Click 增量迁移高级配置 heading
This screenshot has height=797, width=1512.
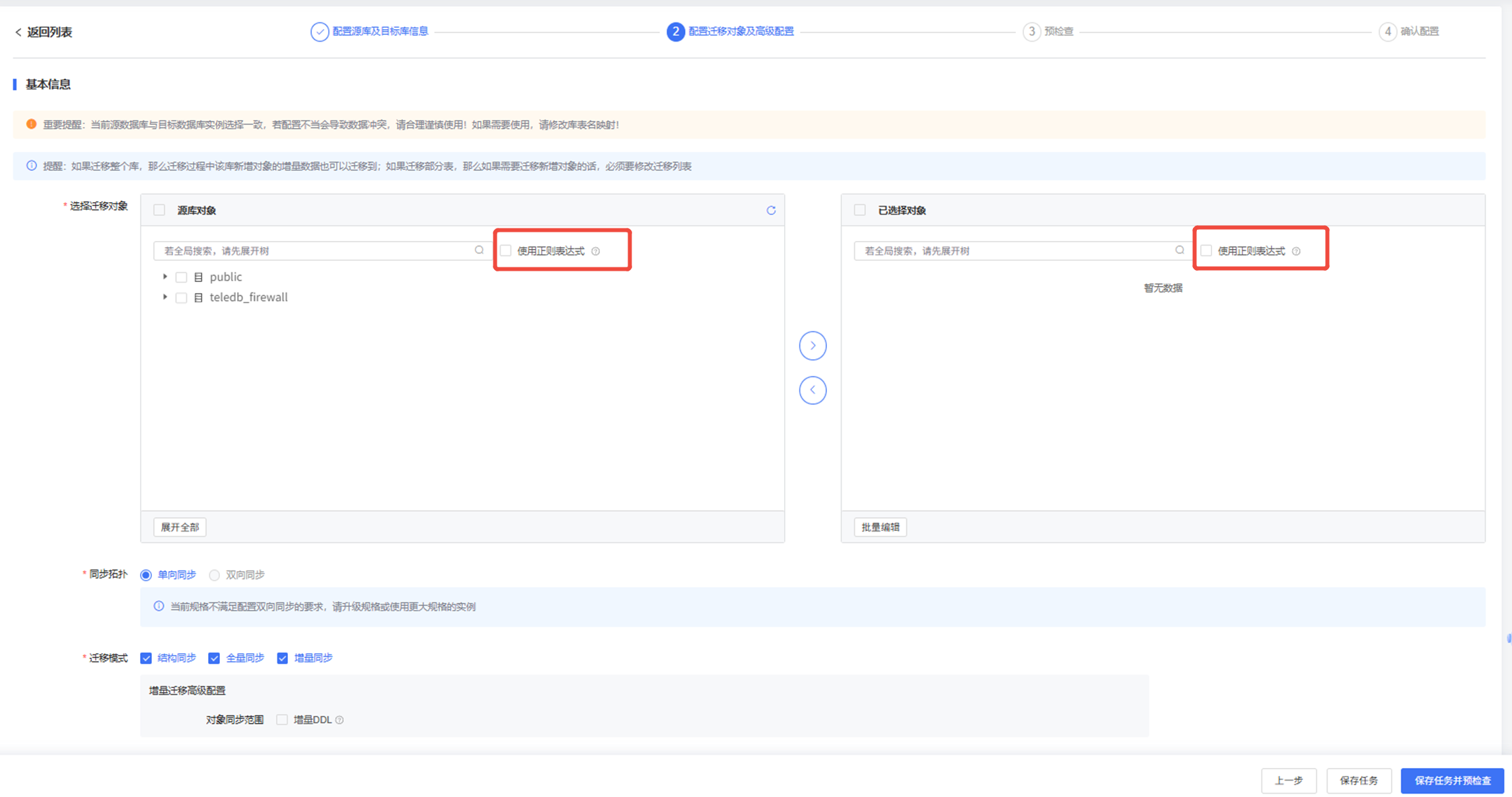click(x=187, y=691)
